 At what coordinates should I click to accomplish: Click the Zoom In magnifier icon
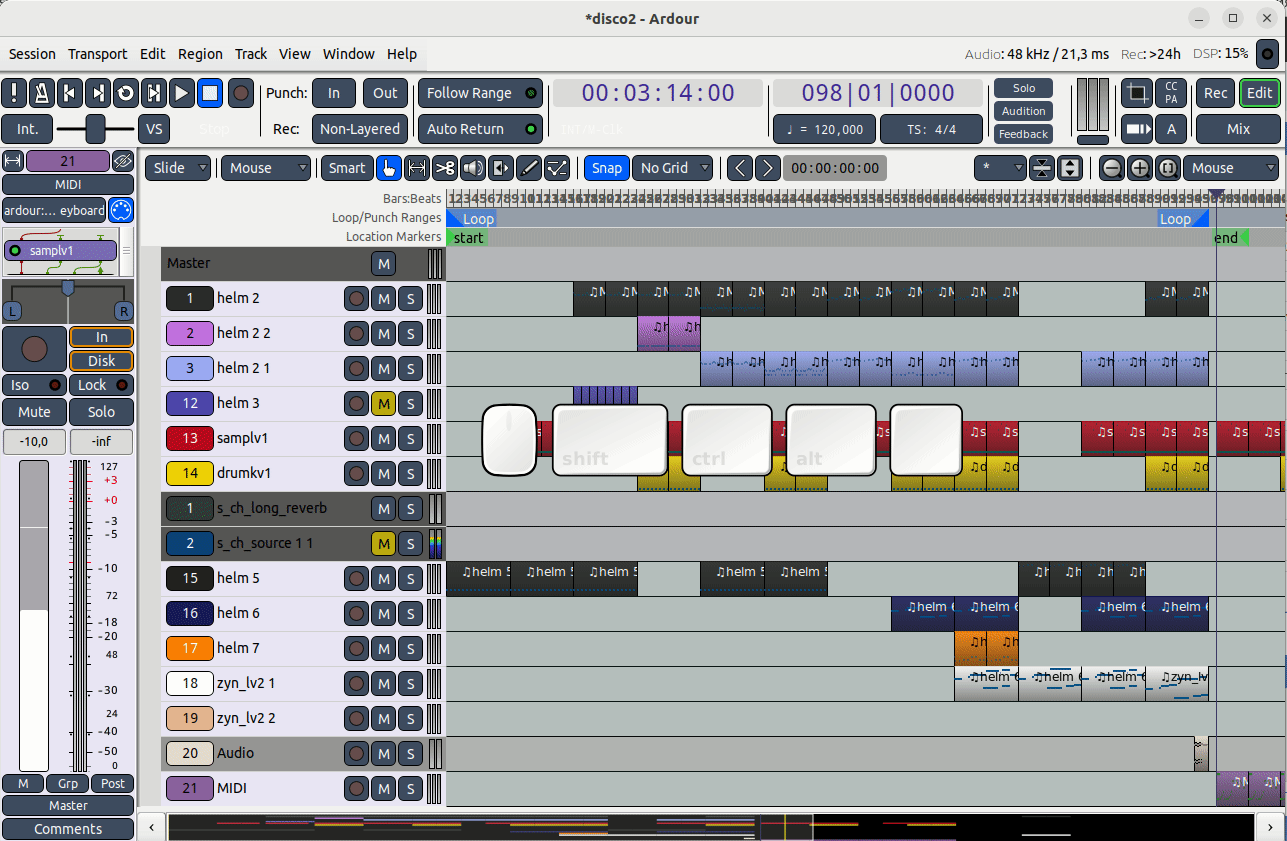[x=1139, y=168]
